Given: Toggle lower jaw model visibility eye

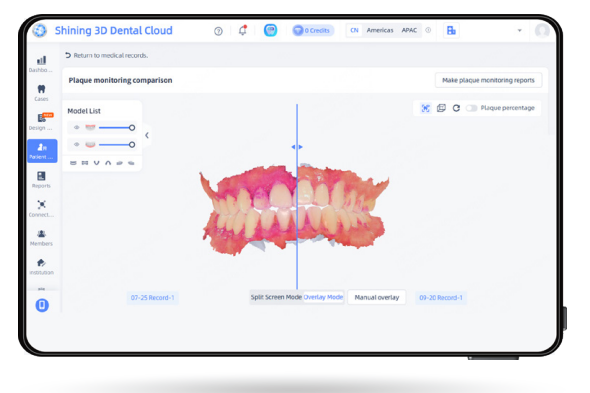Looking at the screenshot, I should pos(76,144).
